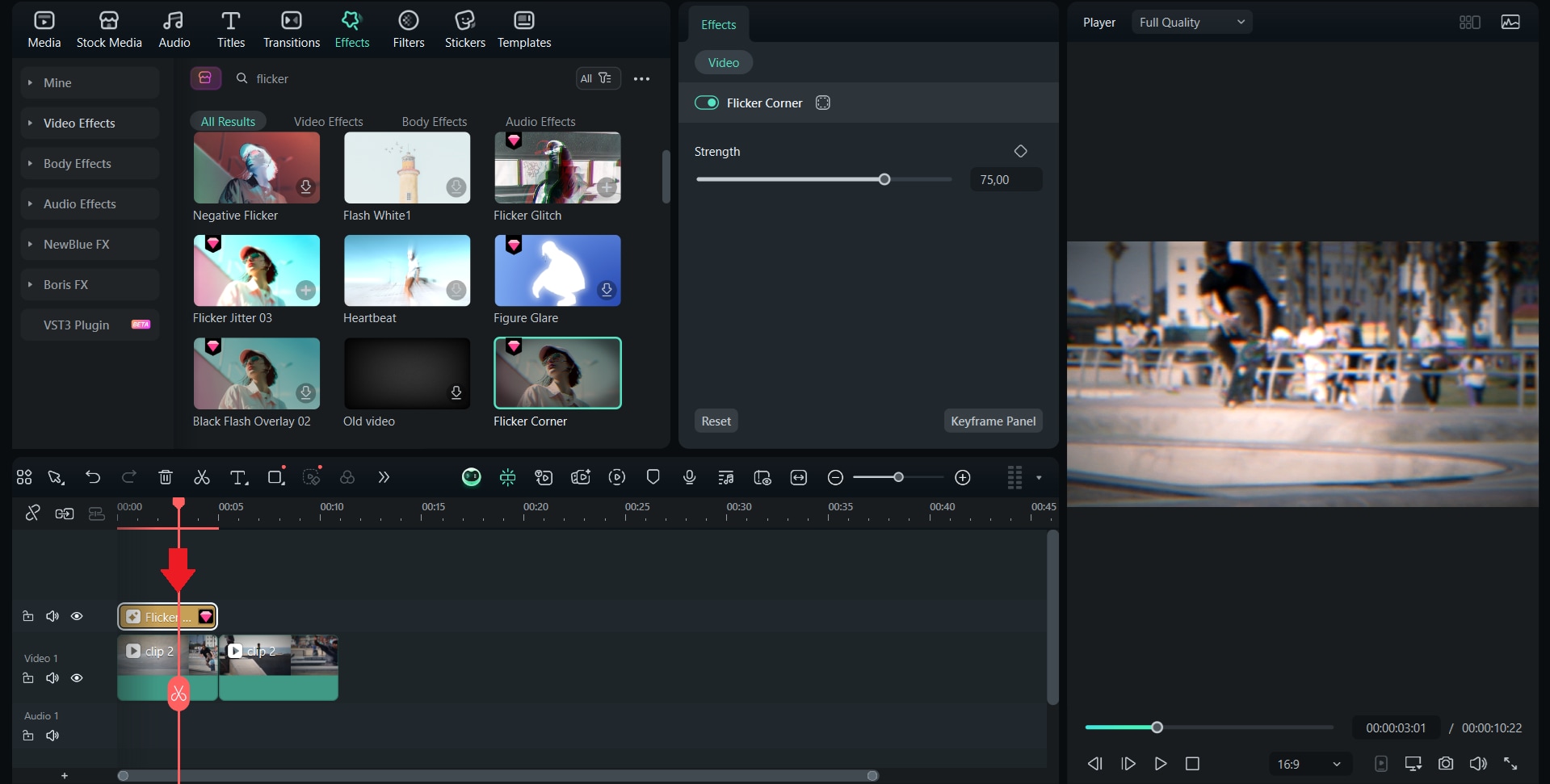Select the Delete (trash) tool in timeline toolbar
Viewport: 1550px width, 784px height.
[166, 477]
